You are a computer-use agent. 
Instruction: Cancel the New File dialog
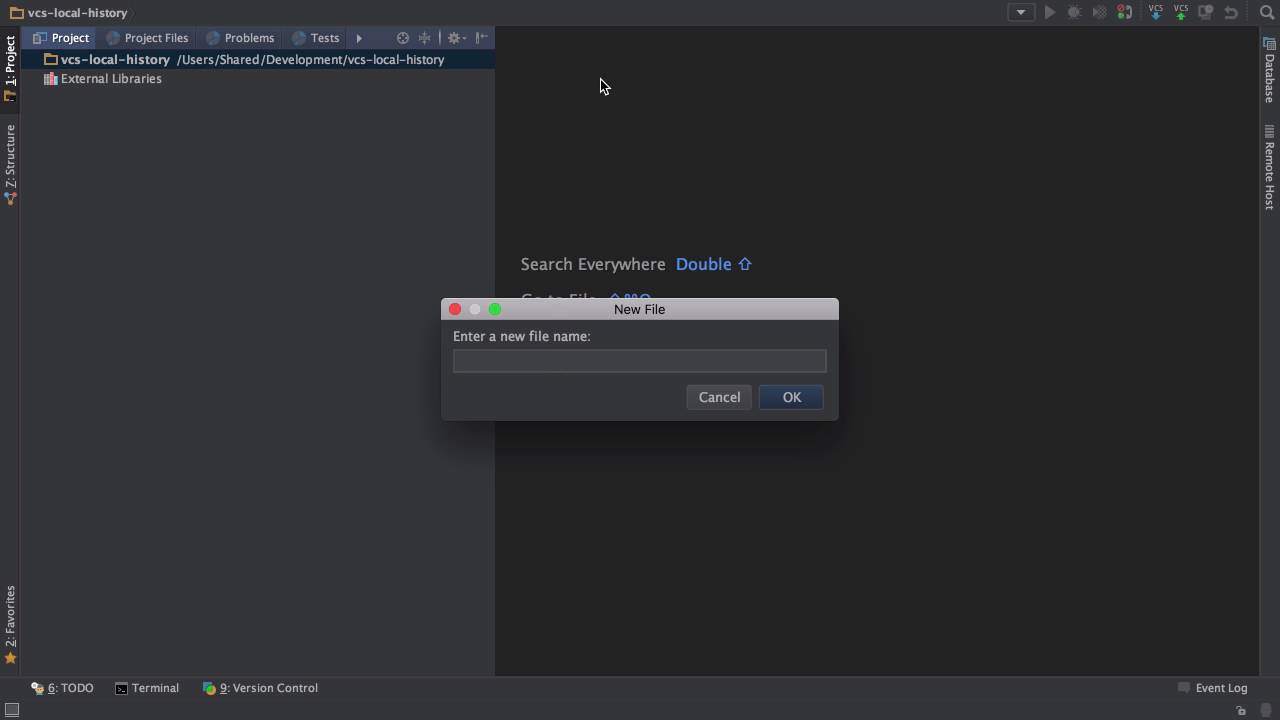click(x=719, y=397)
